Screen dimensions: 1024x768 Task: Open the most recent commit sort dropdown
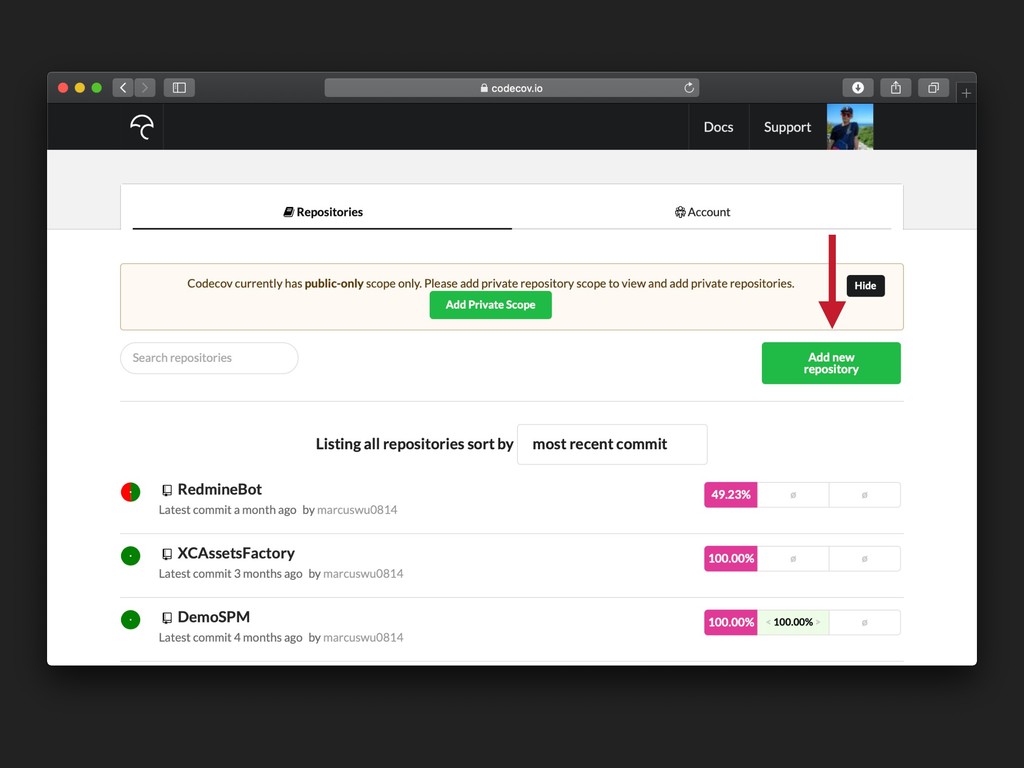coord(612,444)
